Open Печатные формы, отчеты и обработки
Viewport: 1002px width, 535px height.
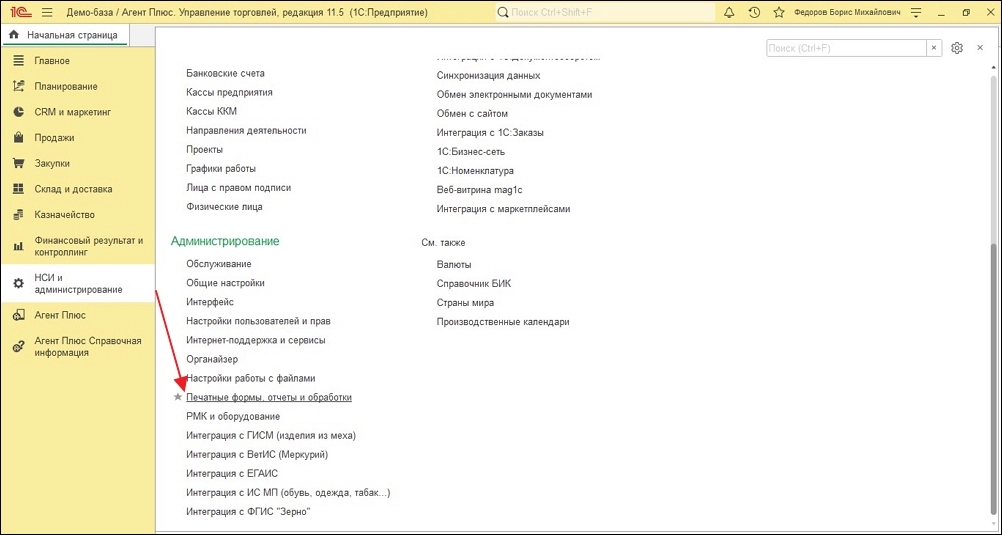click(269, 398)
